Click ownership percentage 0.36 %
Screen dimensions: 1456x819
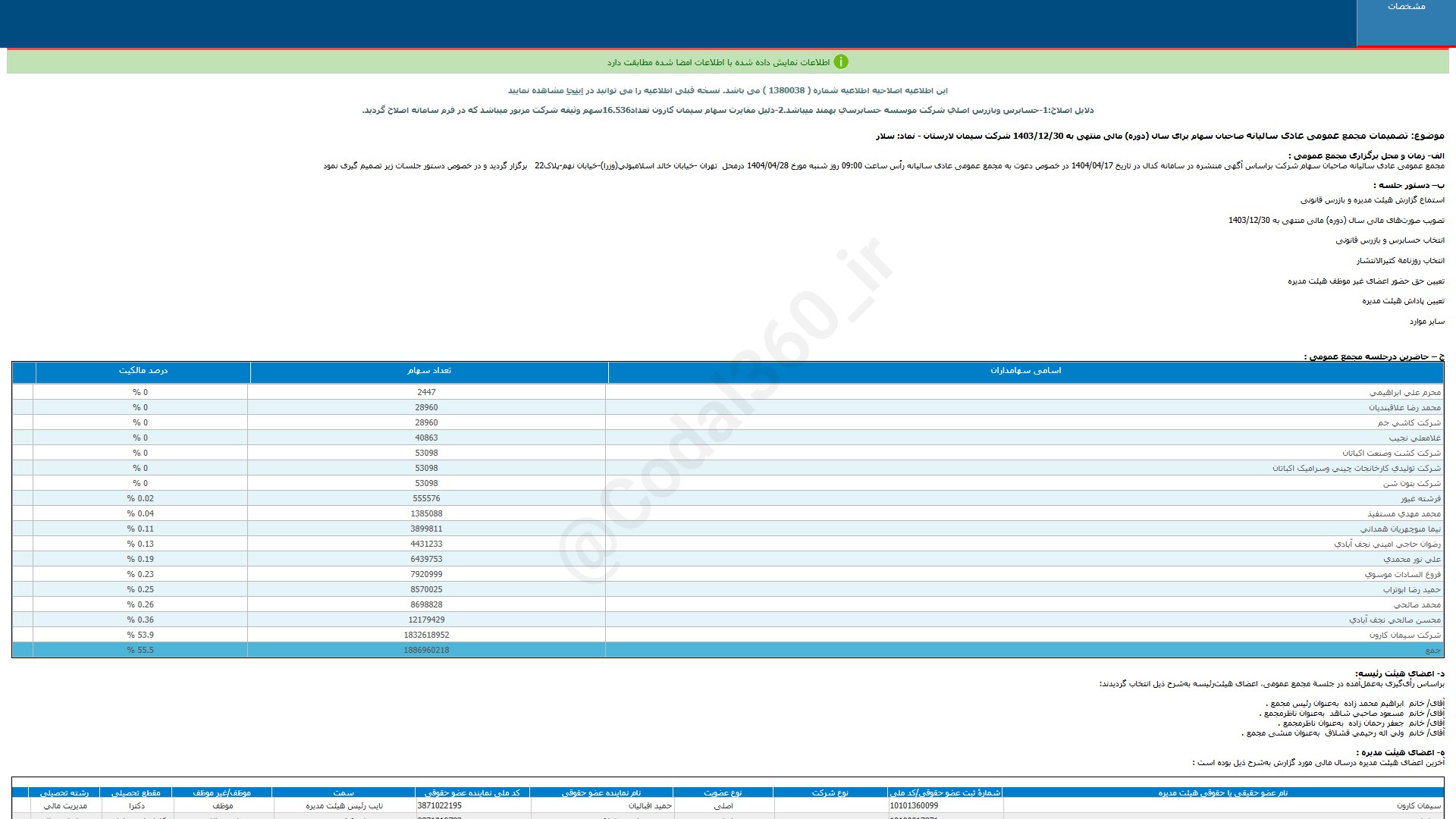[140, 620]
